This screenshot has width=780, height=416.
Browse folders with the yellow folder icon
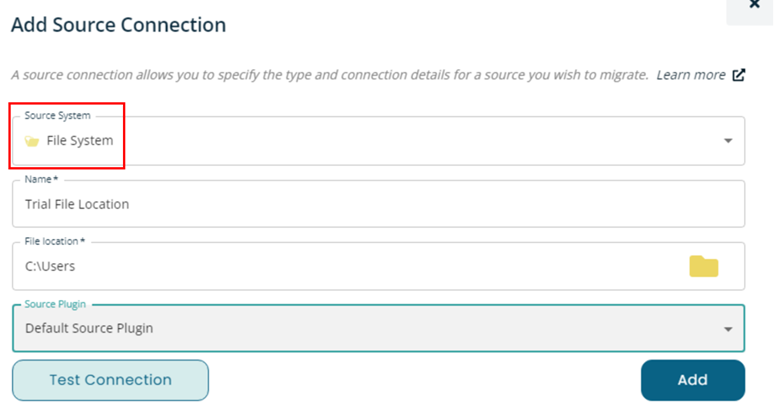click(703, 266)
